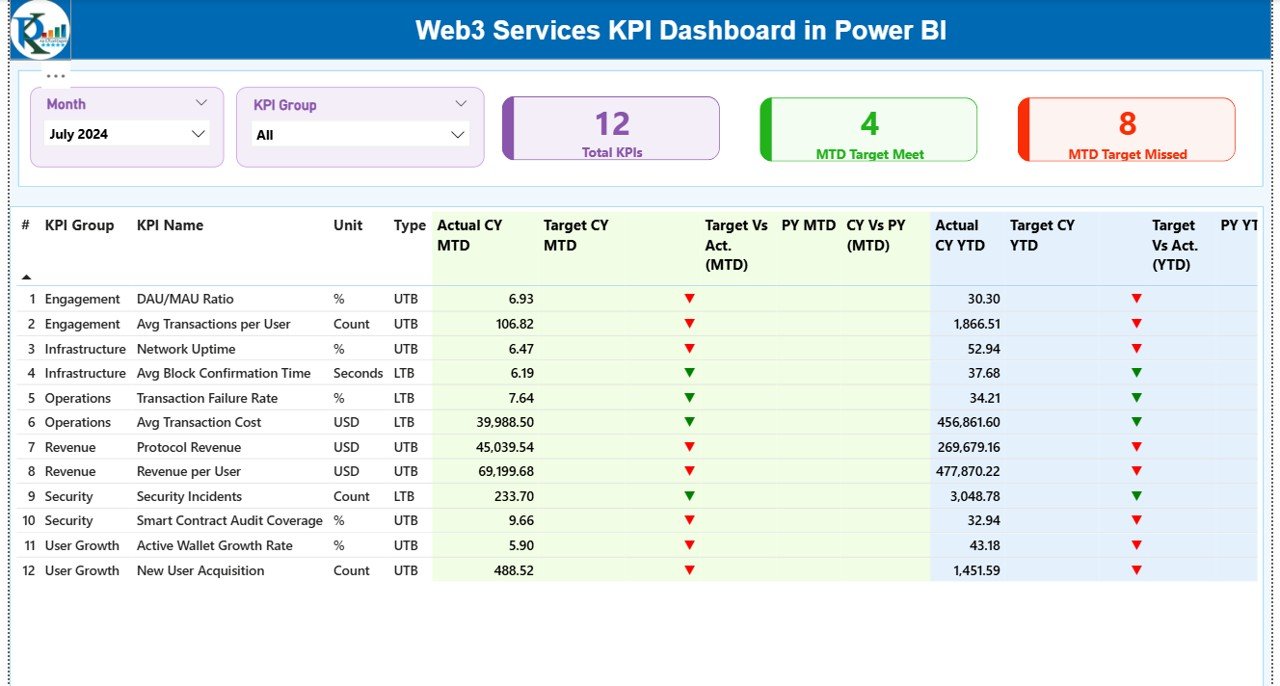Image resolution: width=1280 pixels, height=686 pixels.
Task: Click the green YTD indicator for Security Incidents
Action: point(1135,496)
